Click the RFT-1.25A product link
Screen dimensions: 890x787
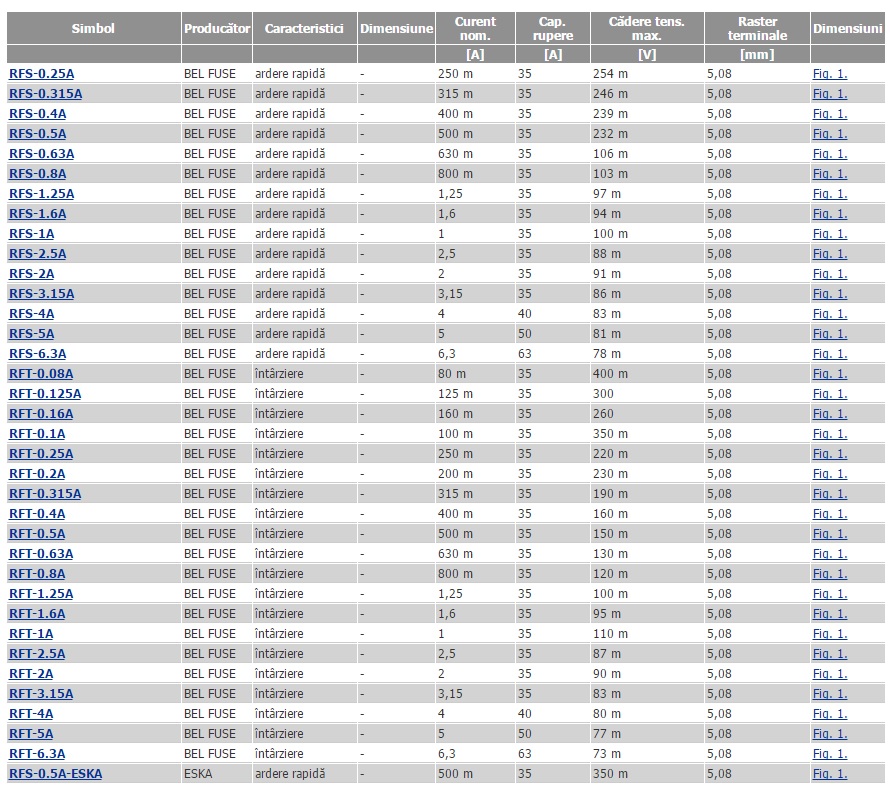41,594
